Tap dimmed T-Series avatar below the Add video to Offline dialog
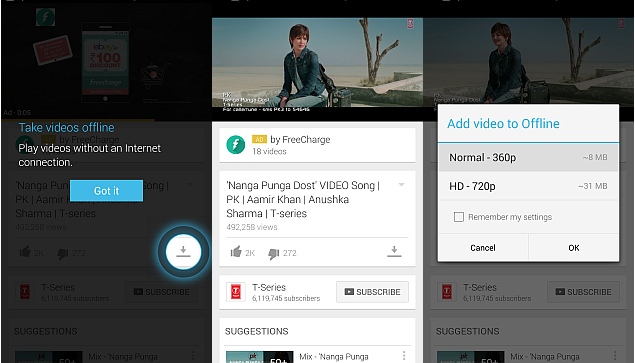This screenshot has width=635, height=363. pyautogui.click(x=447, y=291)
